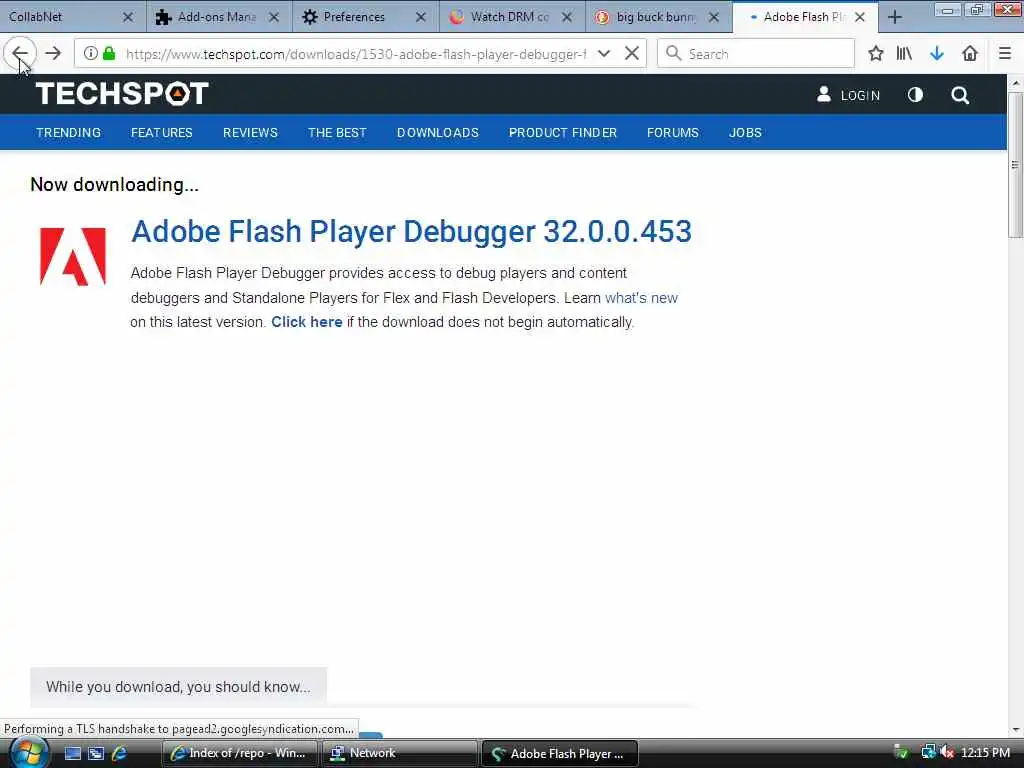Switch to the Add-ons Manager tab
Image resolution: width=1024 pixels, height=768 pixels.
pos(216,17)
